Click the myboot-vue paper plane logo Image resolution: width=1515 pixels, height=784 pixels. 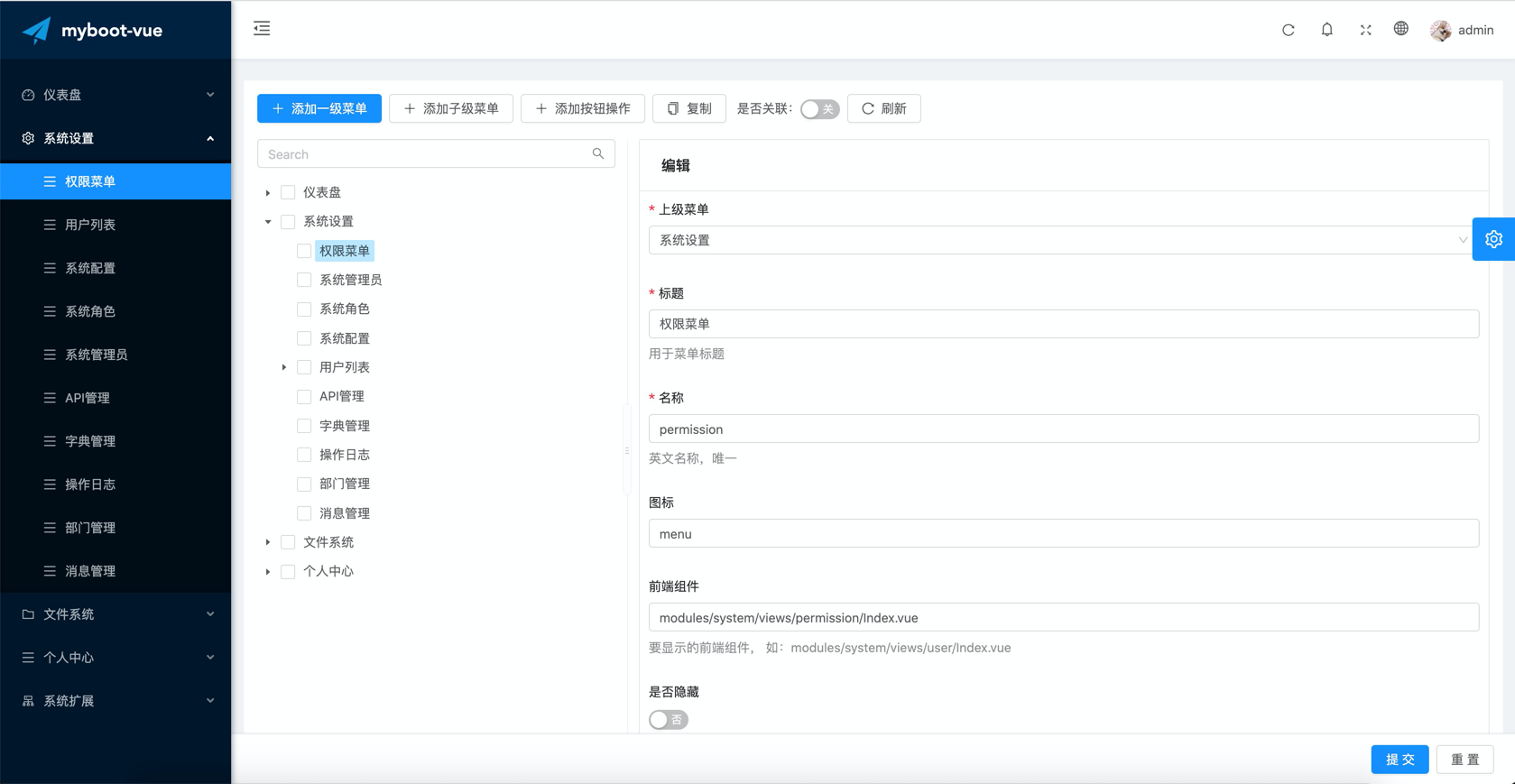(x=36, y=31)
